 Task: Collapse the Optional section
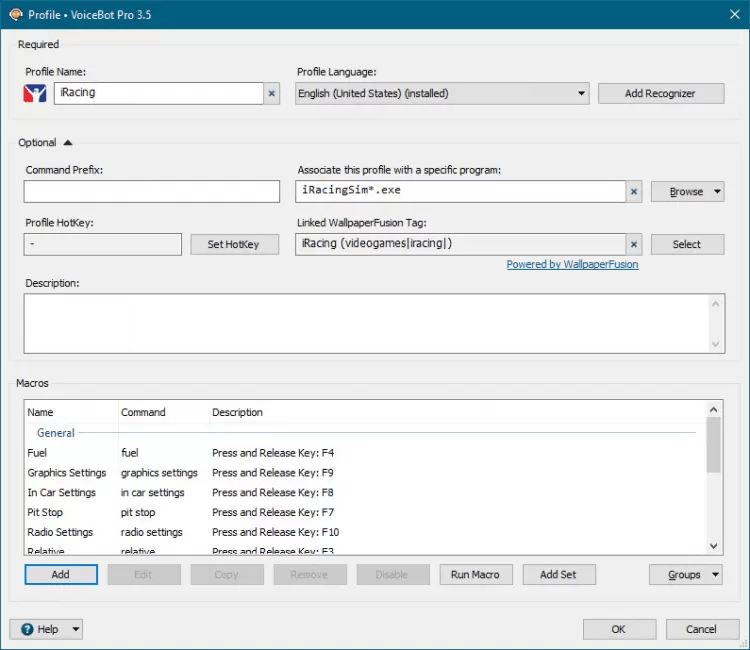(67, 143)
